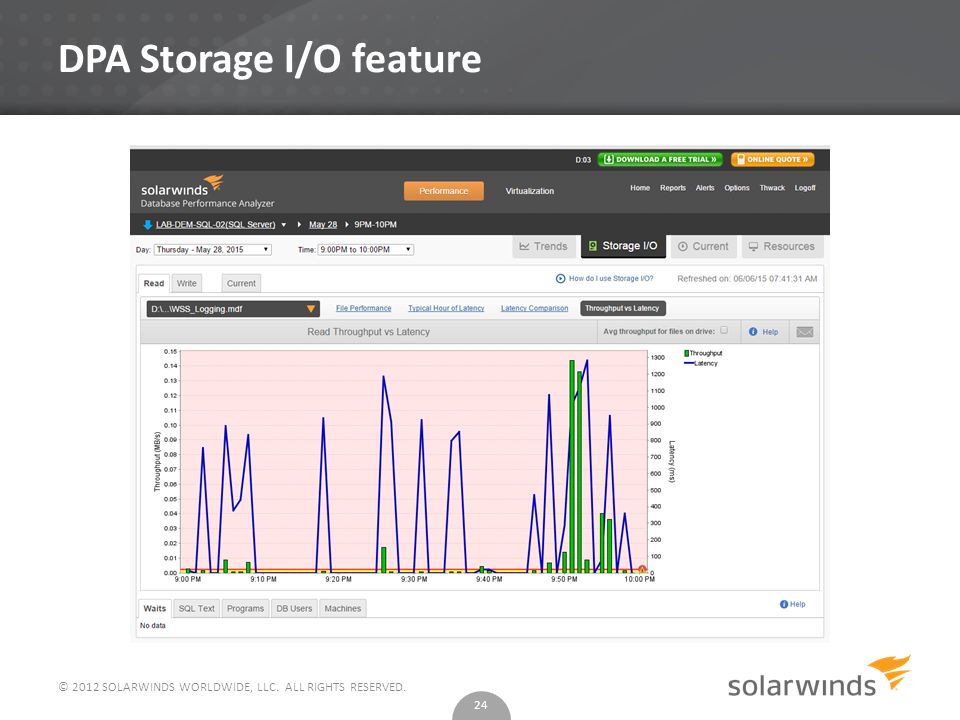
Task: Open the Resources tab
Action: click(782, 246)
